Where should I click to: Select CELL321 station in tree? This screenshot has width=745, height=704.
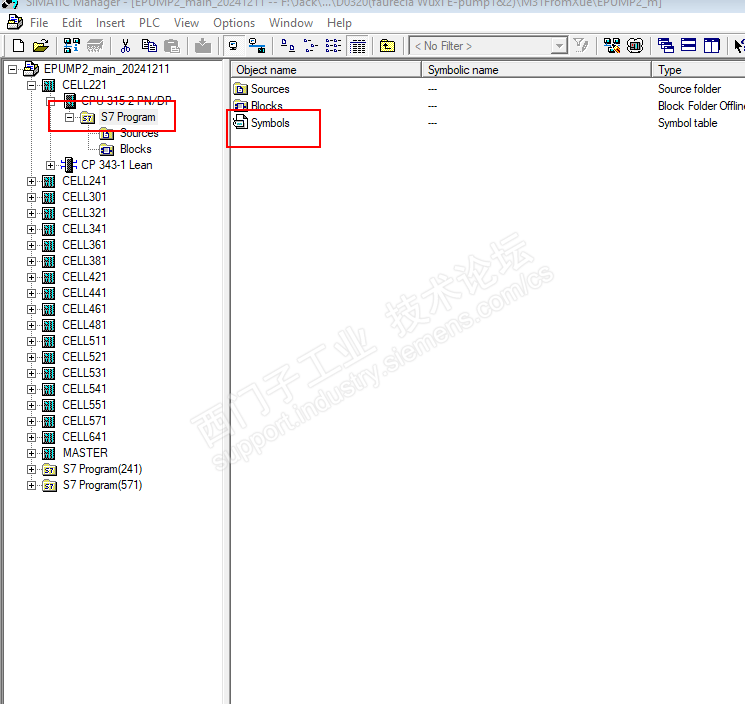click(x=84, y=213)
